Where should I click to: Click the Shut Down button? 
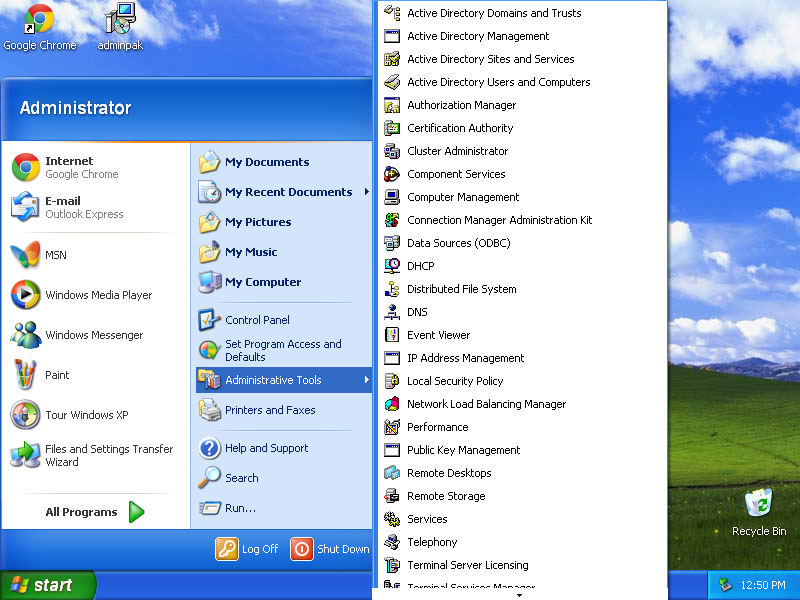pos(330,549)
